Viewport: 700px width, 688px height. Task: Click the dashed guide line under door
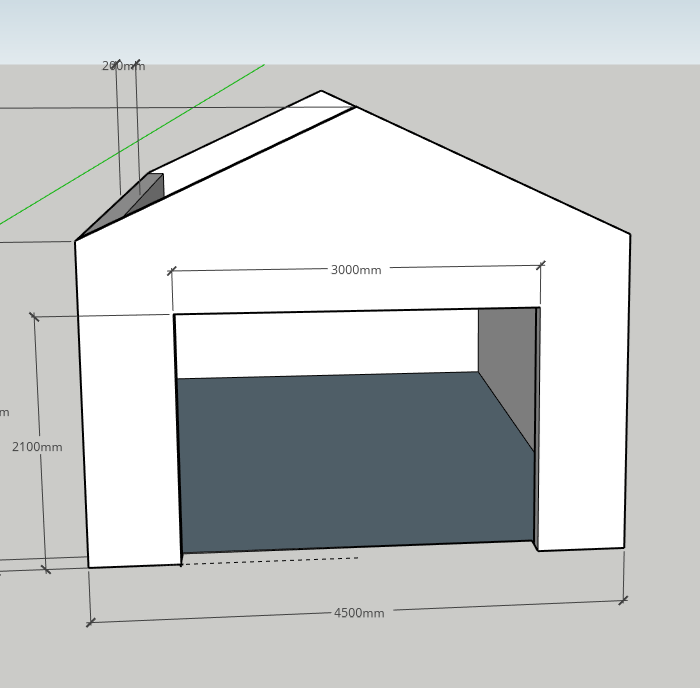pos(270,561)
